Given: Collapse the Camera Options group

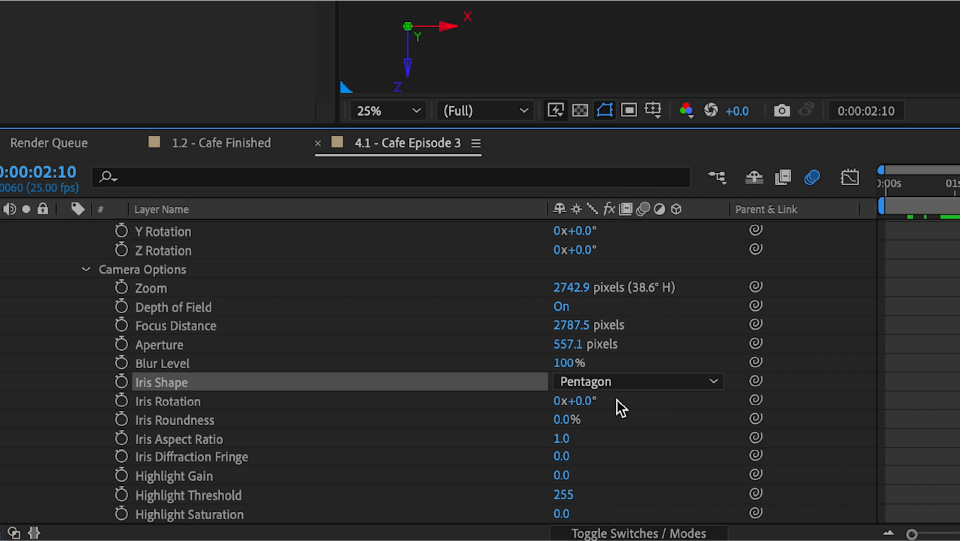Looking at the screenshot, I should pyautogui.click(x=86, y=270).
